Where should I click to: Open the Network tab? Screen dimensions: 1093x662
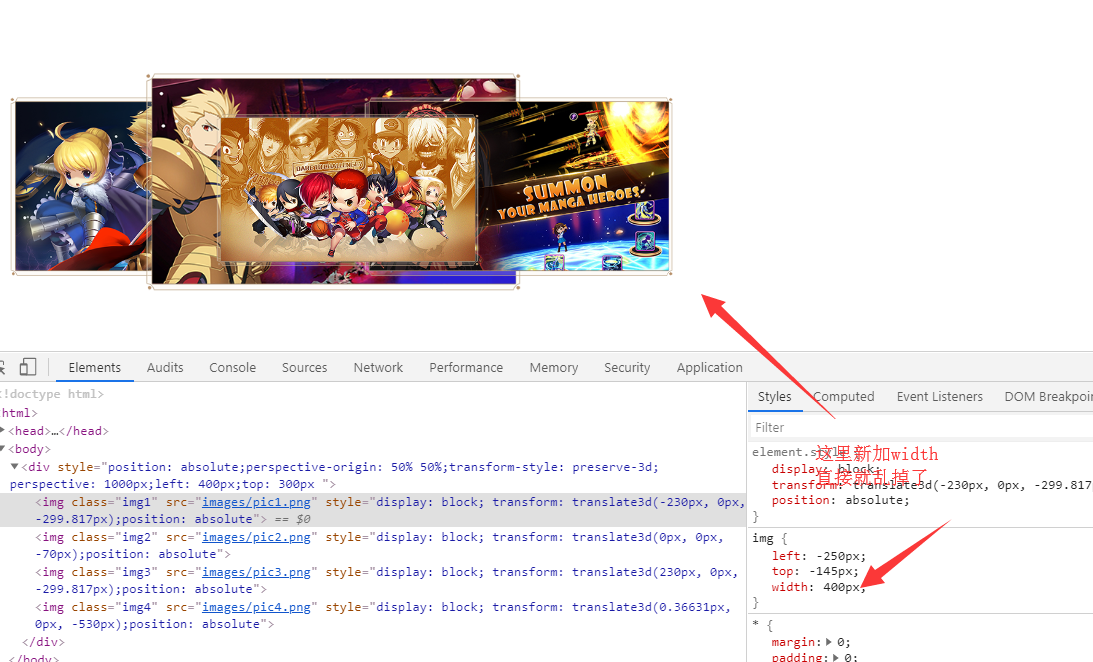[378, 367]
